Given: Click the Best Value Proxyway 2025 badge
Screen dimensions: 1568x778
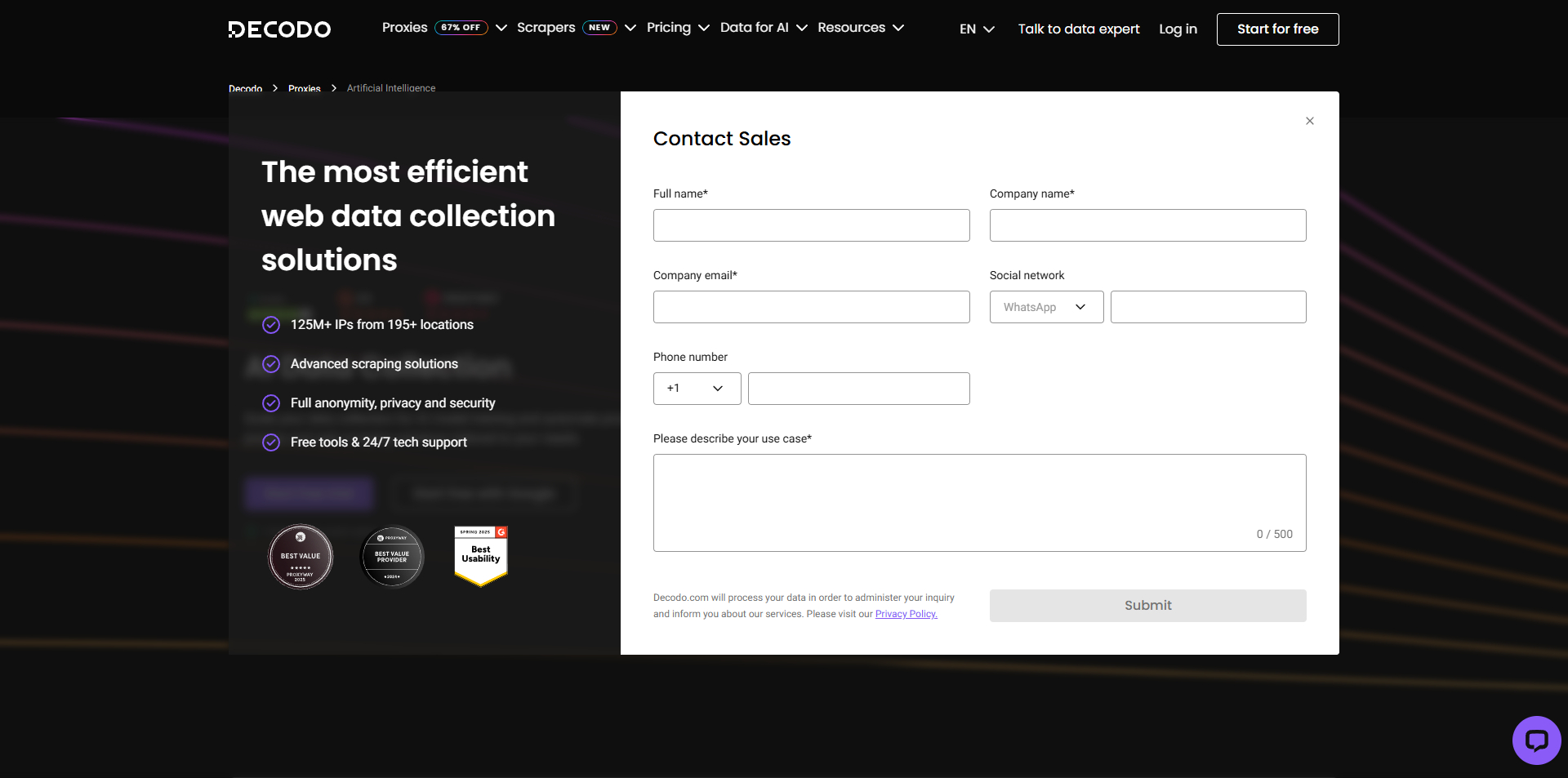Looking at the screenshot, I should (300, 556).
